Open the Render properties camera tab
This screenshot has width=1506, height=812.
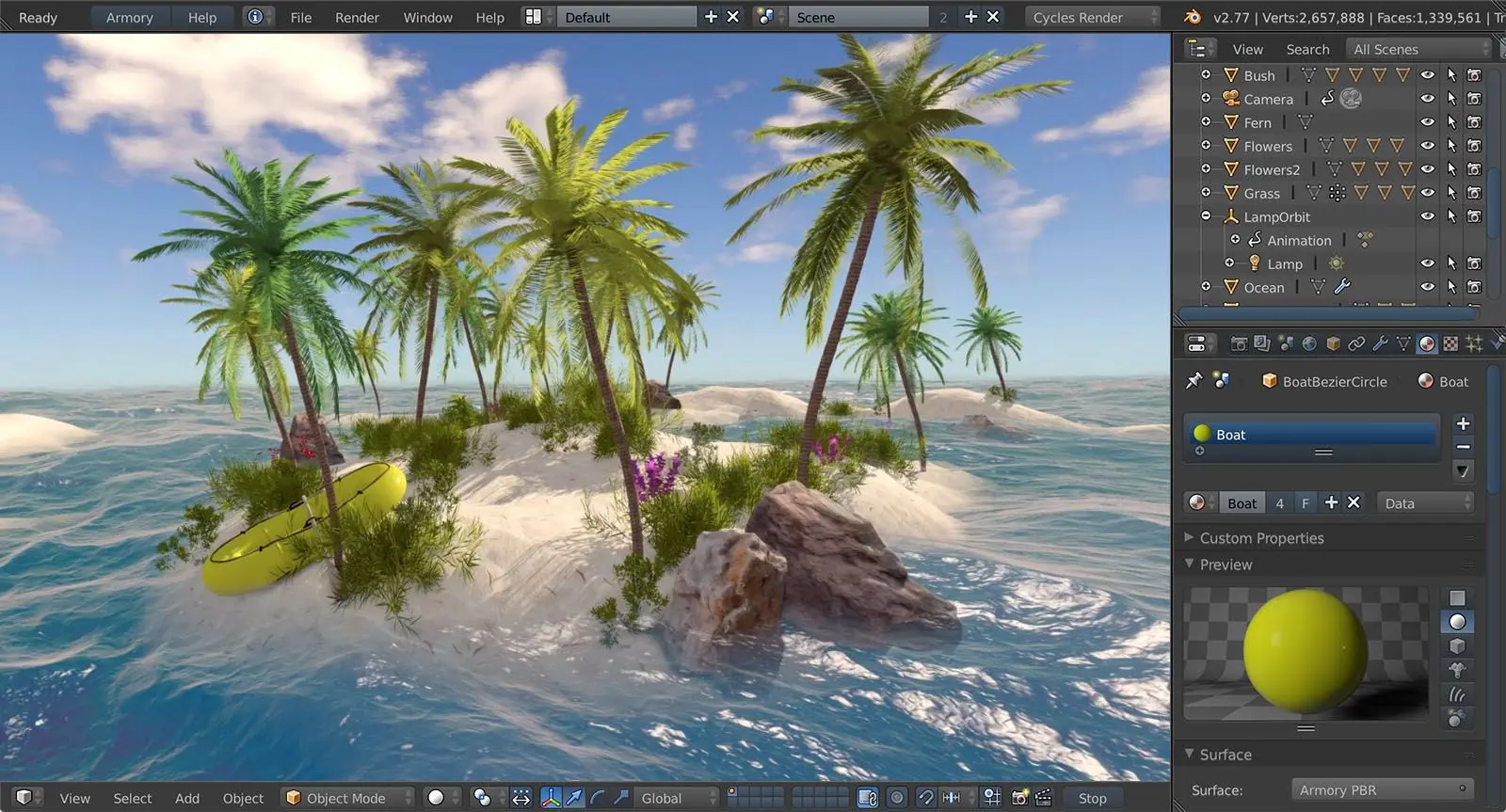[x=1239, y=344]
